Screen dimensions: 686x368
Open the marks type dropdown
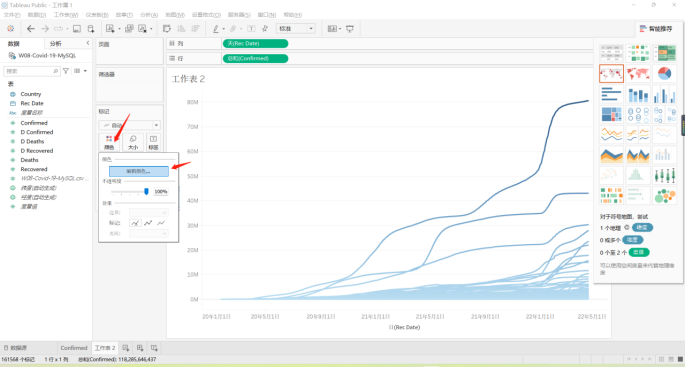point(130,125)
